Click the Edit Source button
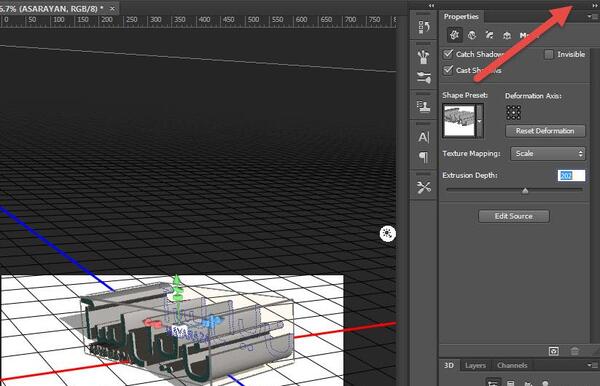The width and height of the screenshot is (600, 386). coord(514,216)
